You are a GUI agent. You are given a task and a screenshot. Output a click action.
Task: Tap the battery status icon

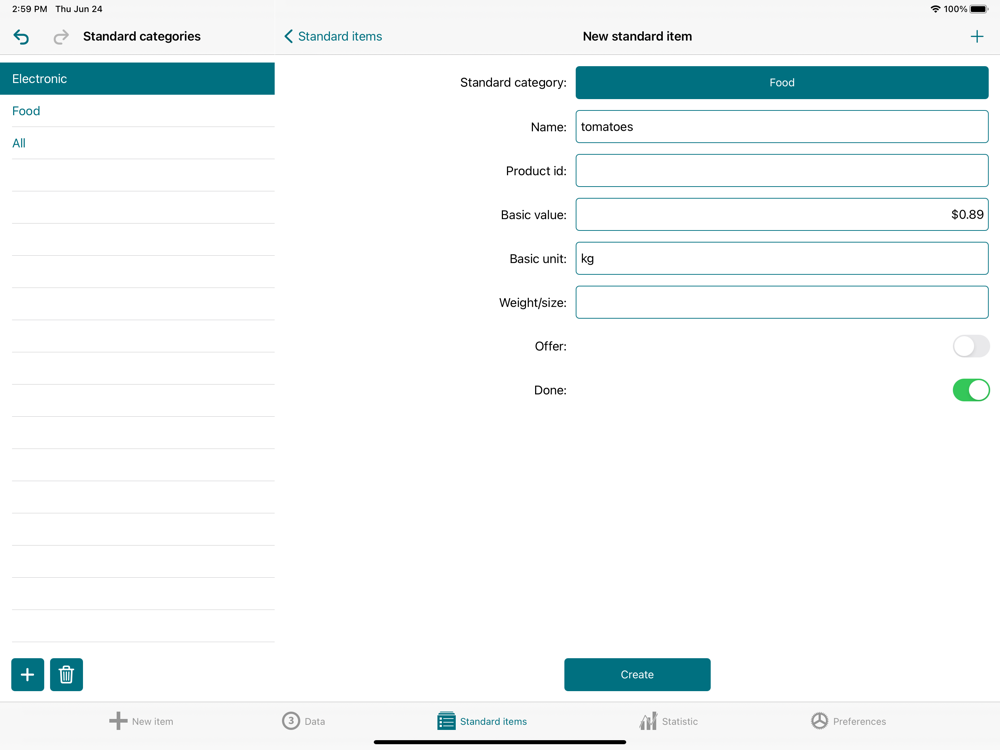[979, 9]
